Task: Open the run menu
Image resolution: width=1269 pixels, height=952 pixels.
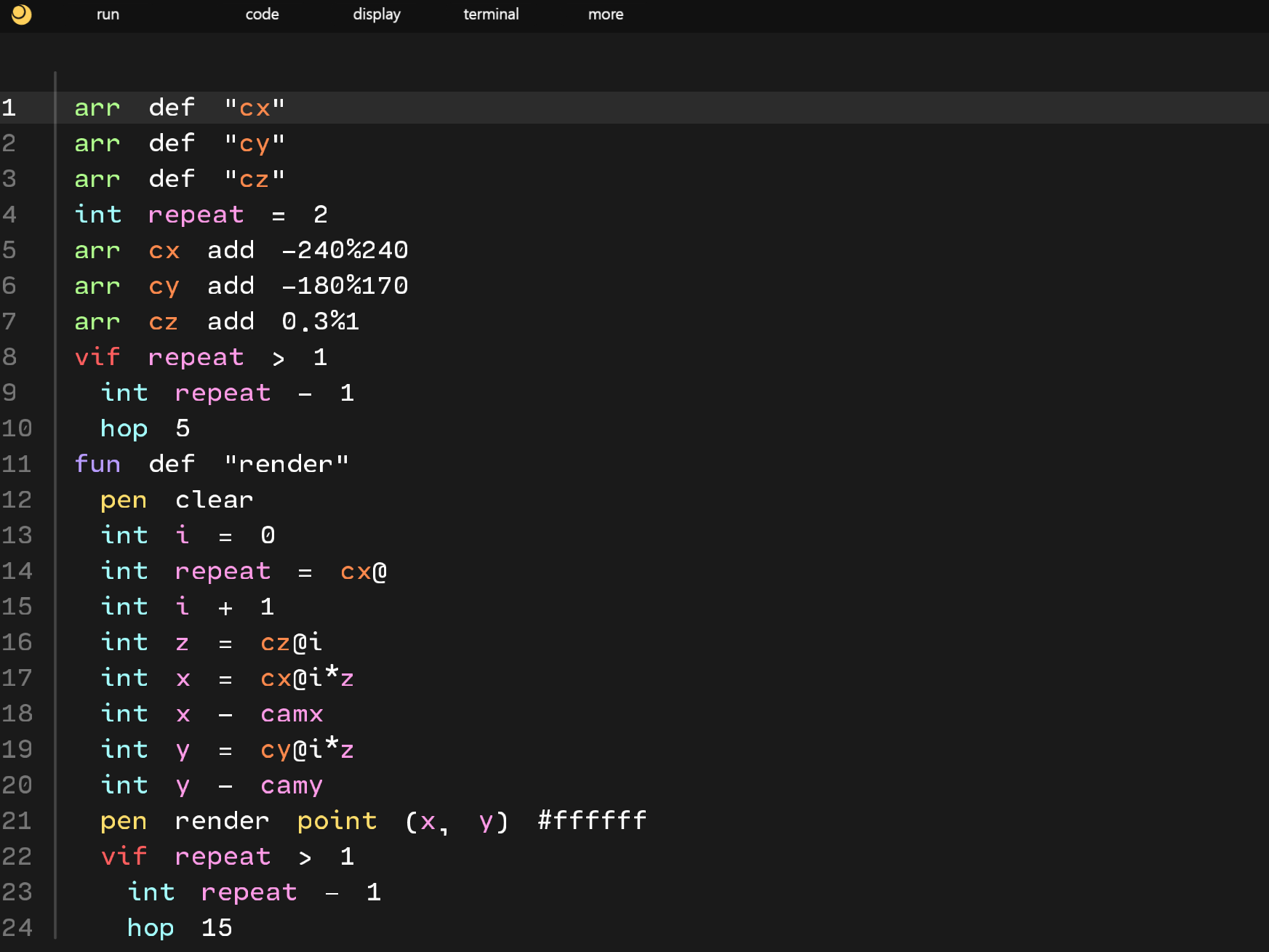Action: [108, 15]
